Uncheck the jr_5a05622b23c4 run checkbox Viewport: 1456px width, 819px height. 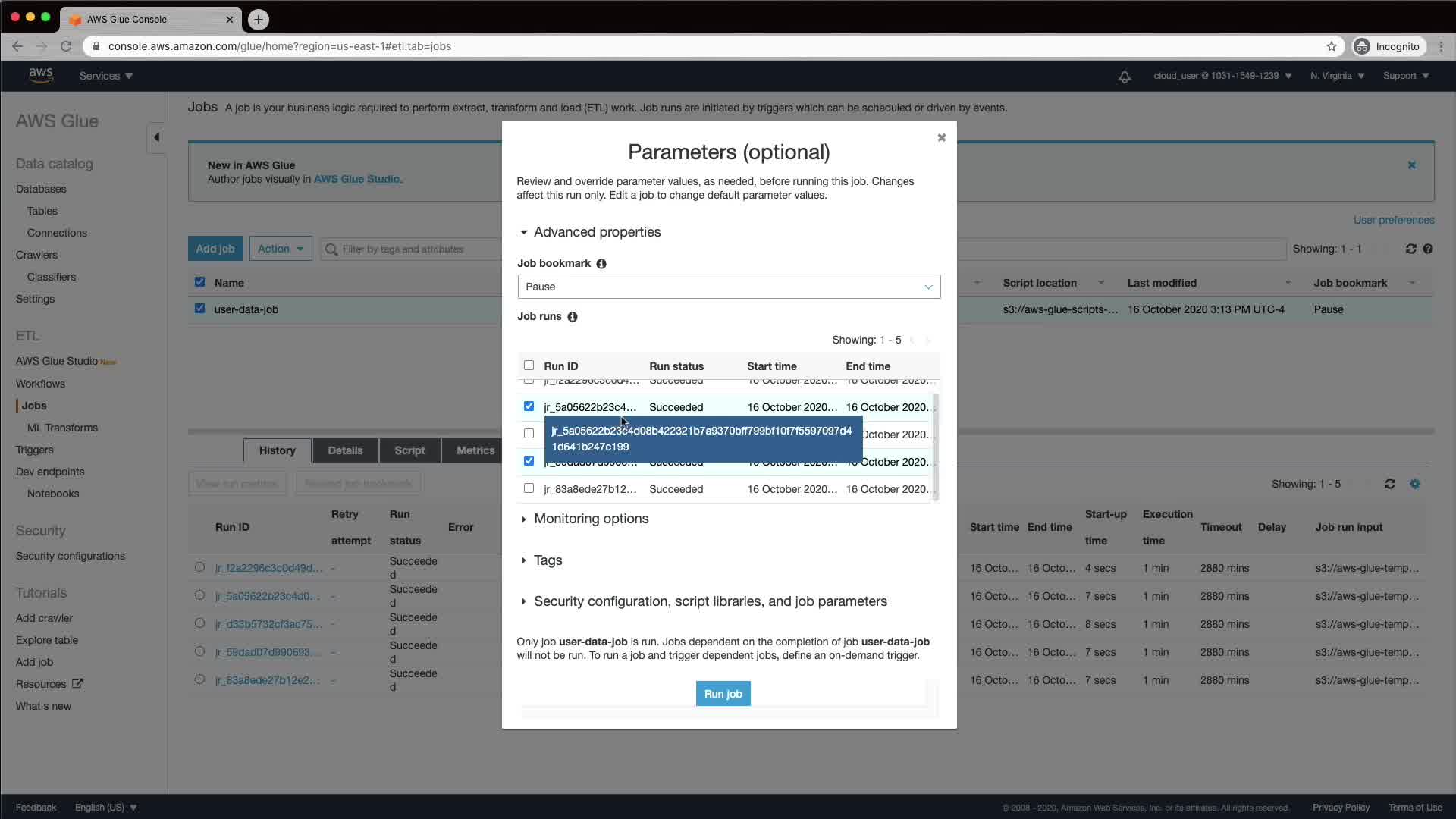[x=529, y=406]
